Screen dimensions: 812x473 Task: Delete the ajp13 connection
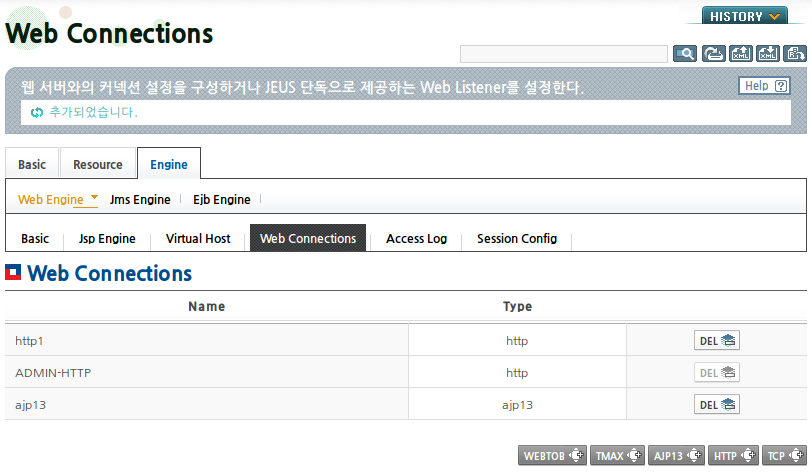(x=717, y=405)
